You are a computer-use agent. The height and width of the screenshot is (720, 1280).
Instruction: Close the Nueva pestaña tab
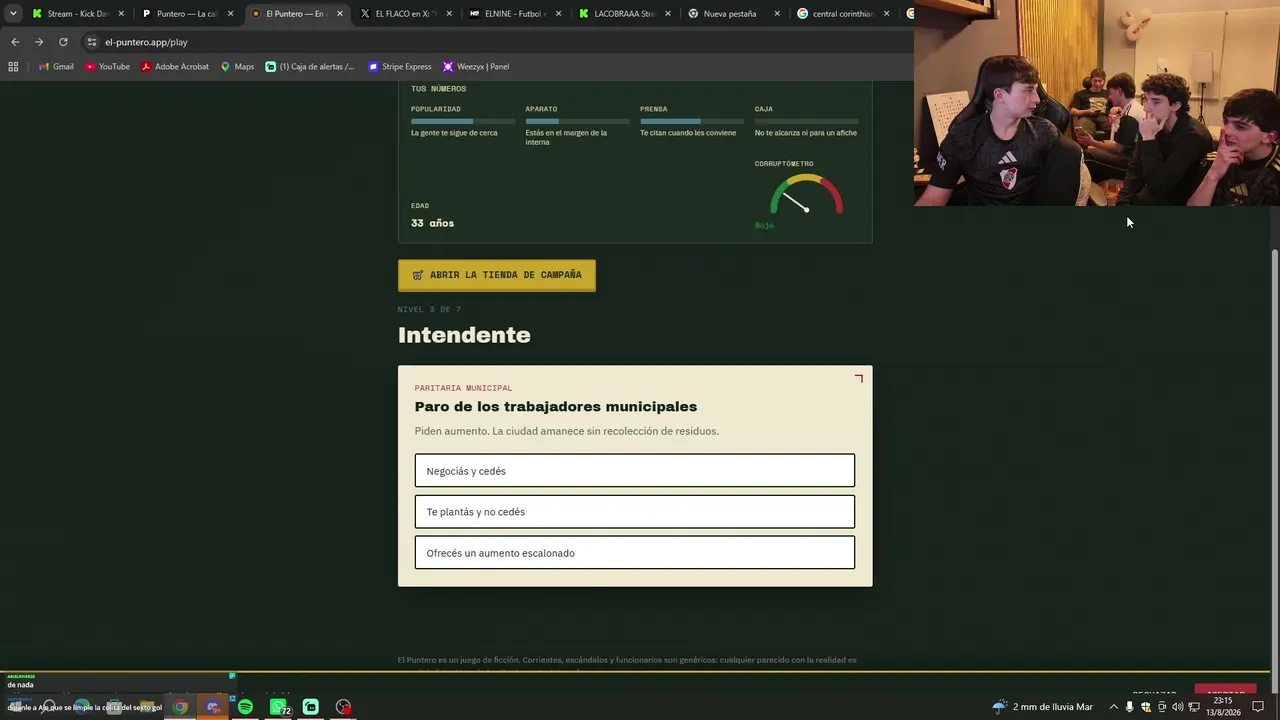(x=777, y=14)
